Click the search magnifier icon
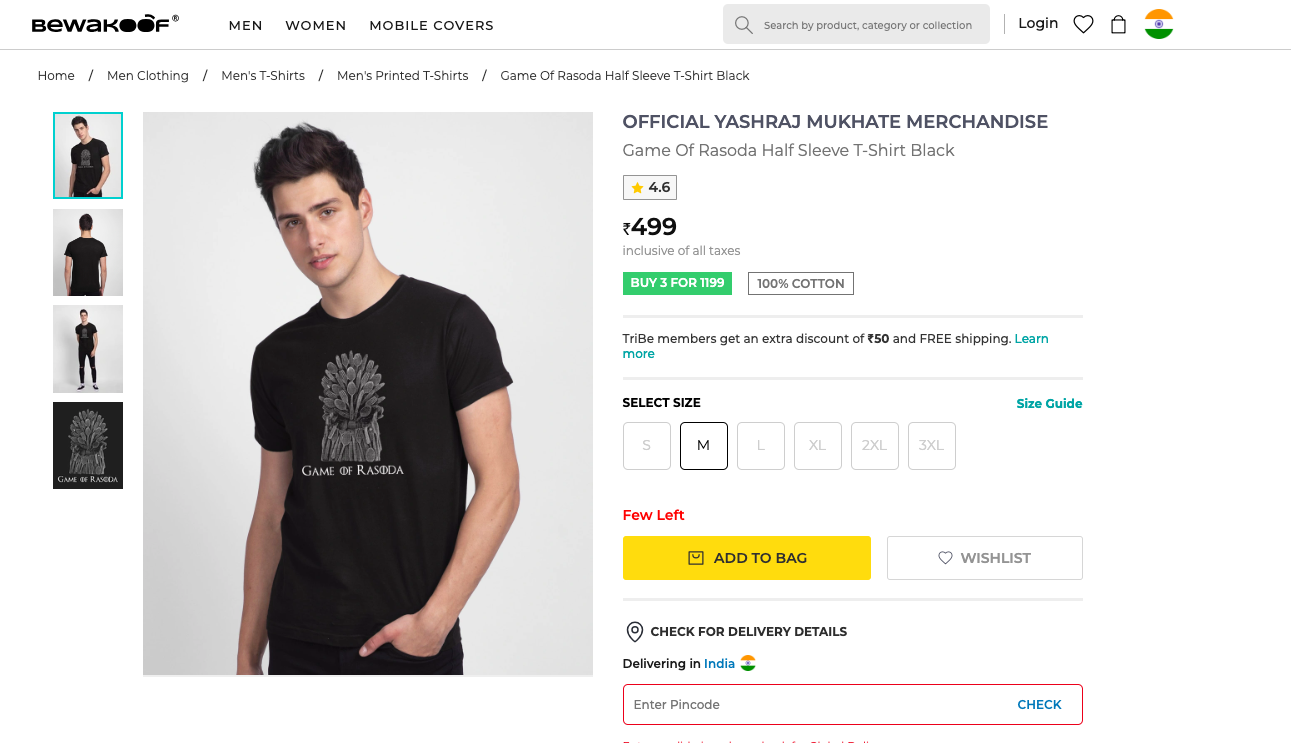This screenshot has width=1291, height=743. (x=743, y=25)
